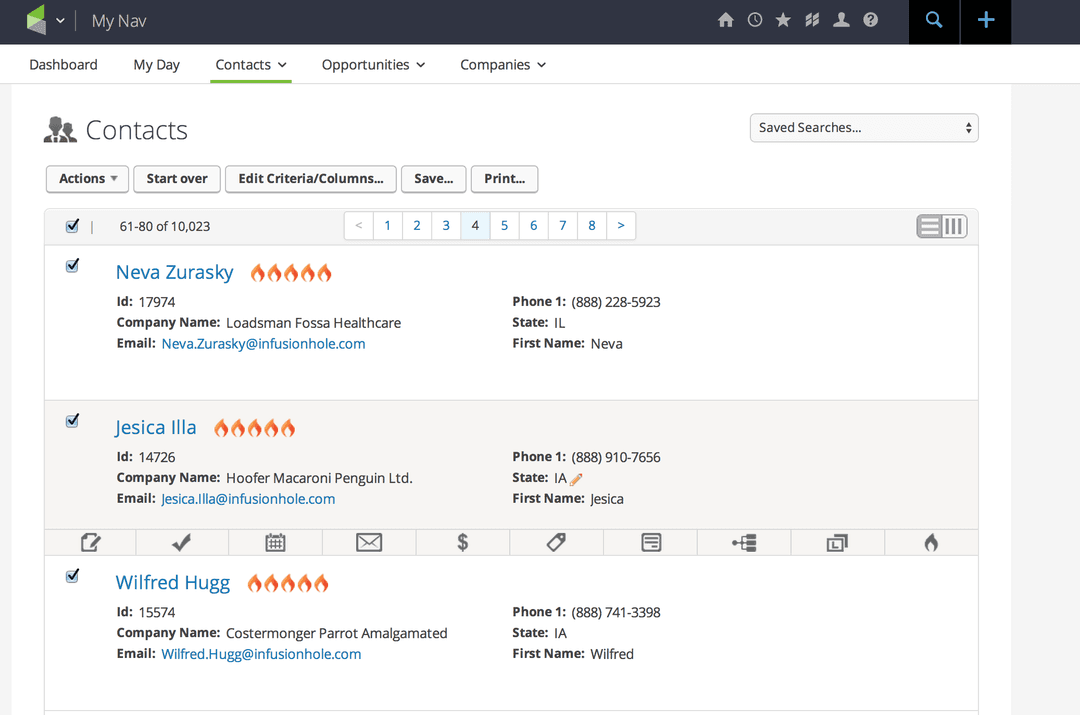The height and width of the screenshot is (715, 1080).
Task: Open the form/fulfillment list icon
Action: click(650, 543)
